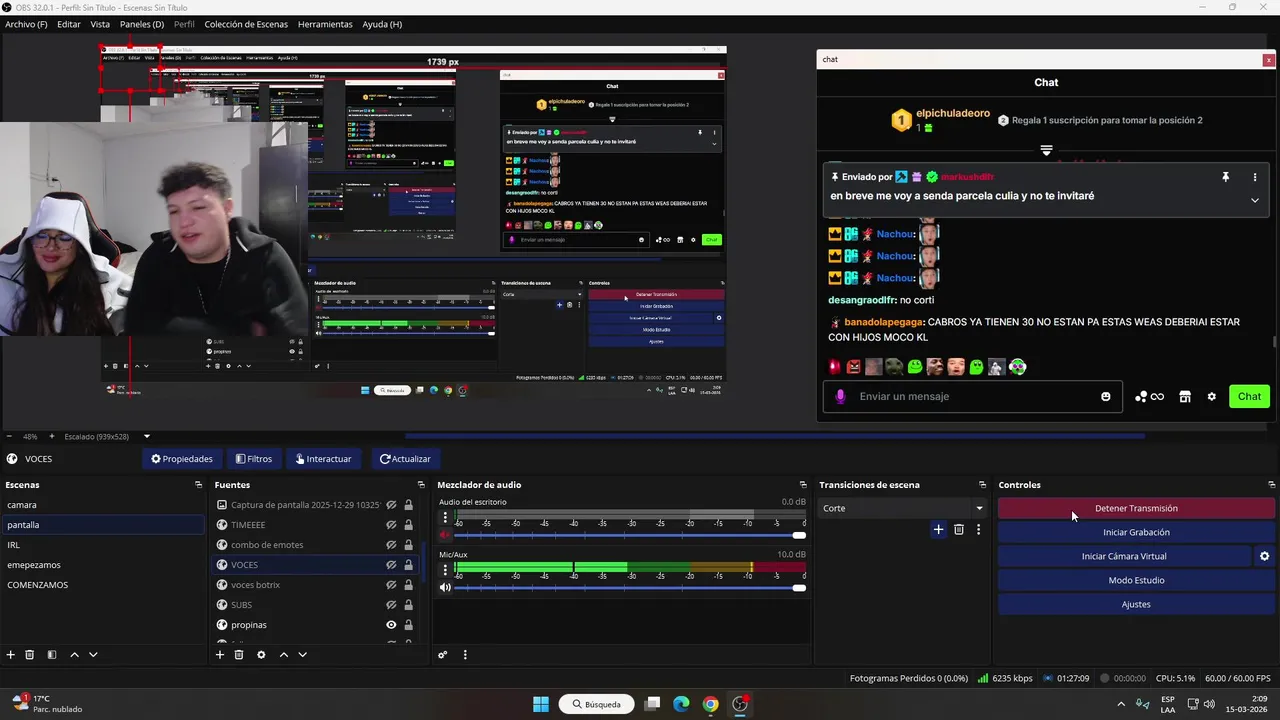Open the Herramientas menu
Image resolution: width=1280 pixels, height=720 pixels.
[x=325, y=24]
